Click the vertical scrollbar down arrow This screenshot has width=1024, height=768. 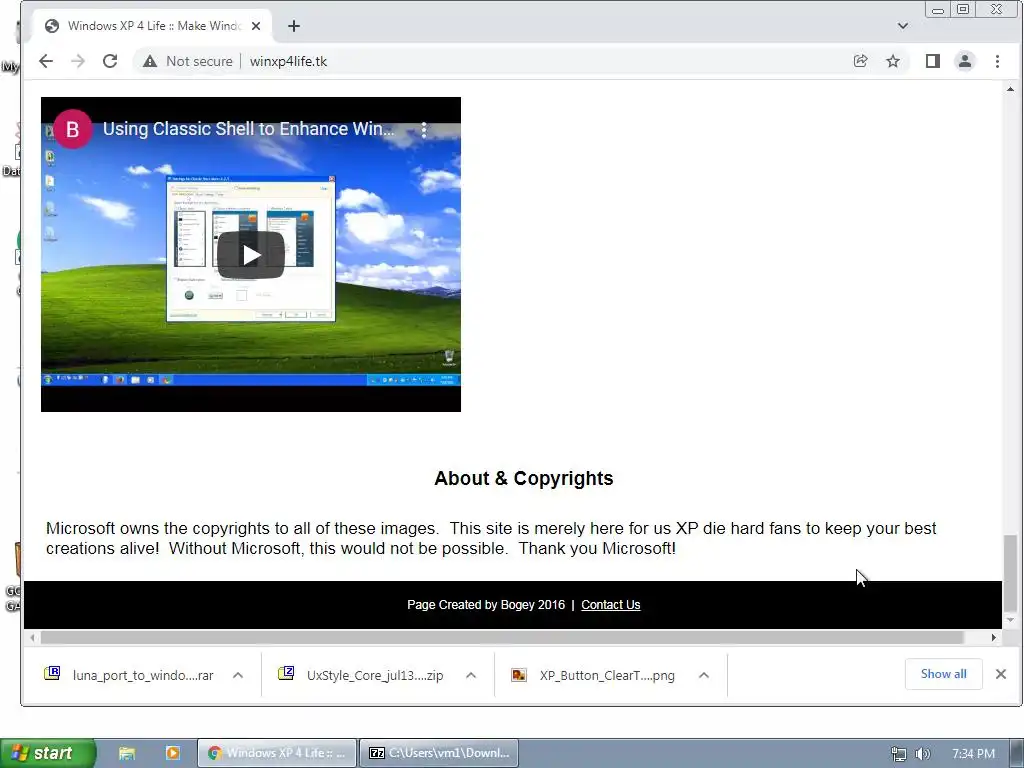click(1010, 620)
